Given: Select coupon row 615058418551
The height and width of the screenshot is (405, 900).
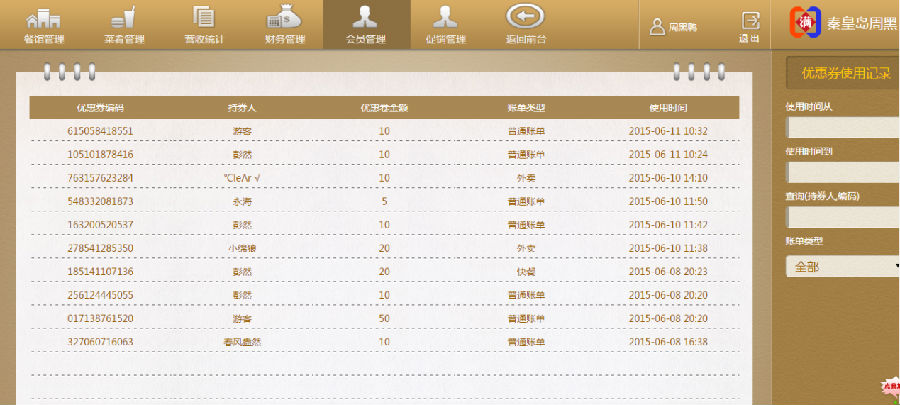Looking at the screenshot, I should (100, 131).
